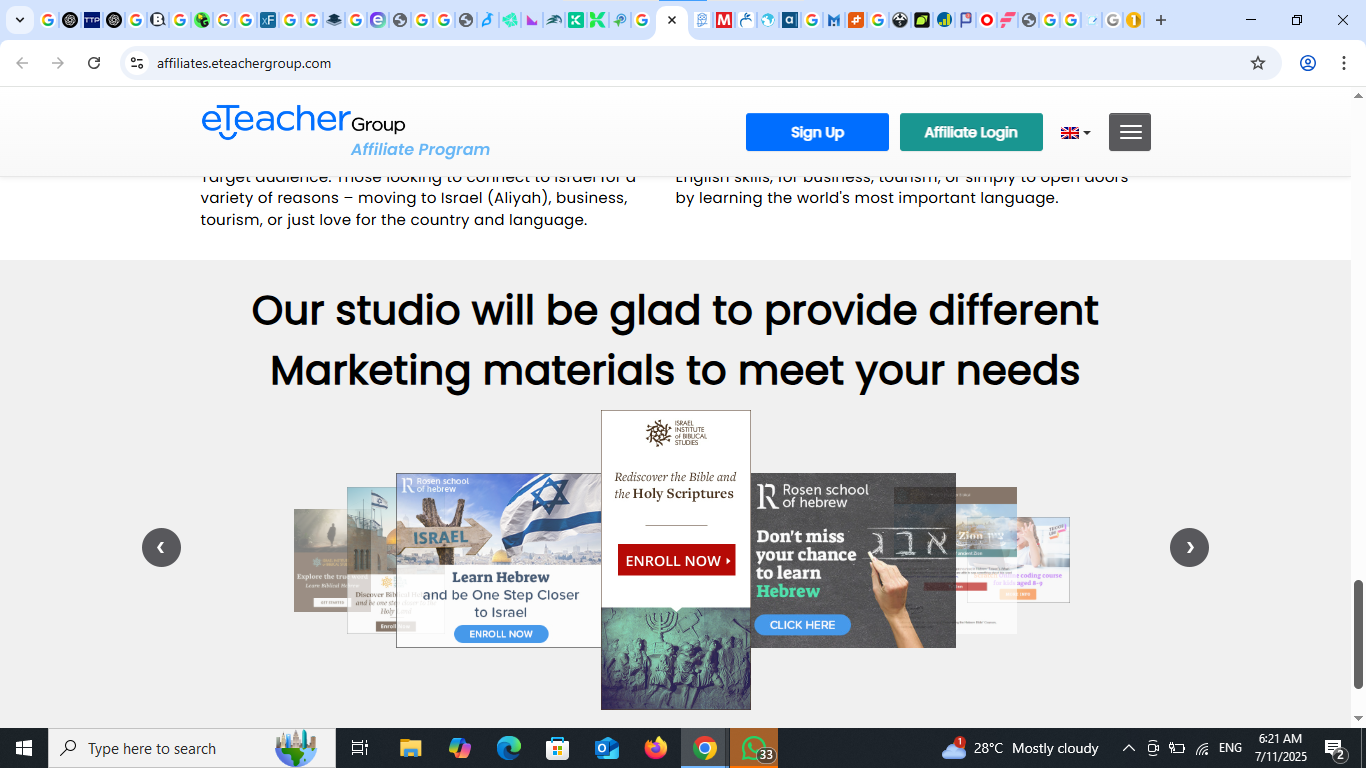Launch Firefox from the taskbar
This screenshot has height=768, width=1366.
tap(656, 748)
